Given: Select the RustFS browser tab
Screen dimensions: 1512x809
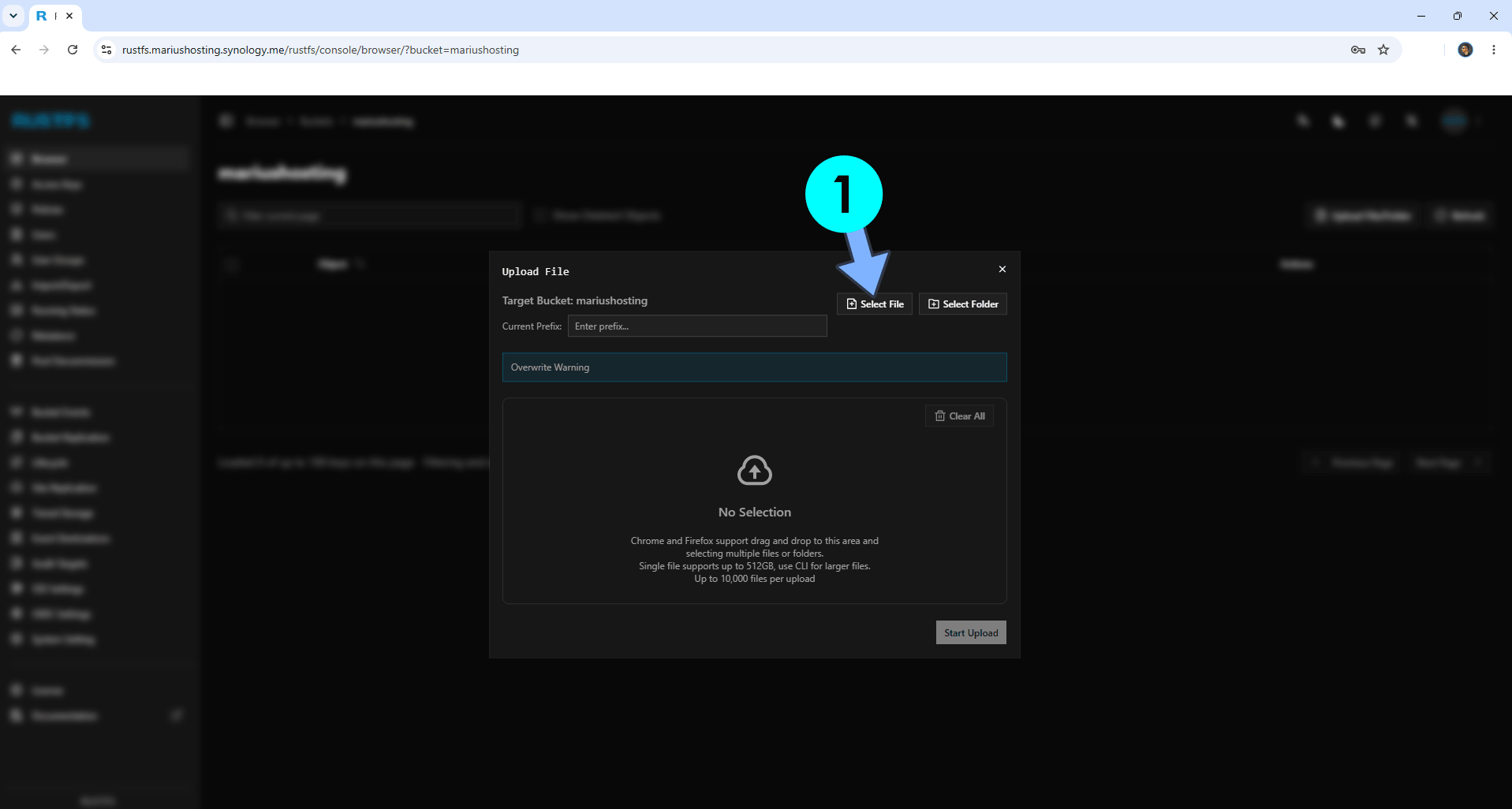Looking at the screenshot, I should (54, 16).
